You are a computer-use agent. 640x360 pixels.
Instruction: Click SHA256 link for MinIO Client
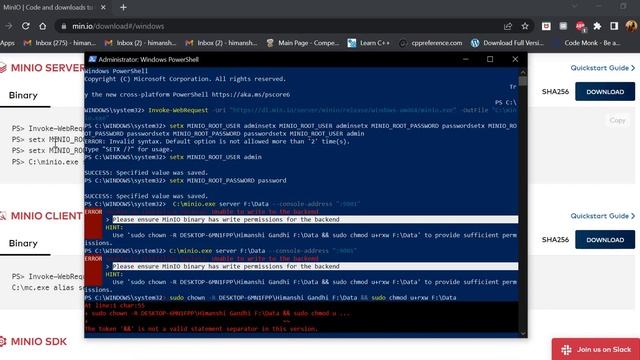pos(555,240)
